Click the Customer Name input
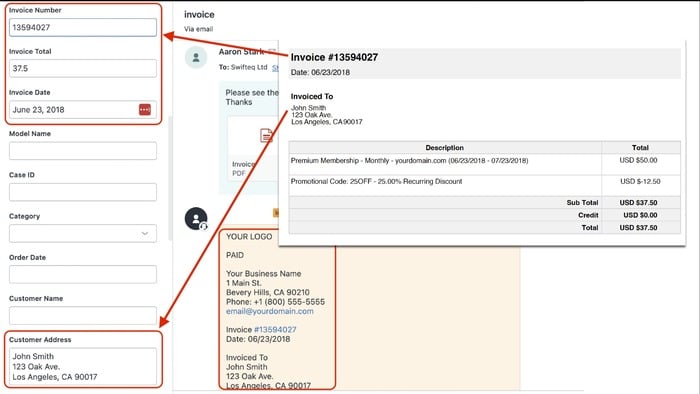 coord(83,315)
